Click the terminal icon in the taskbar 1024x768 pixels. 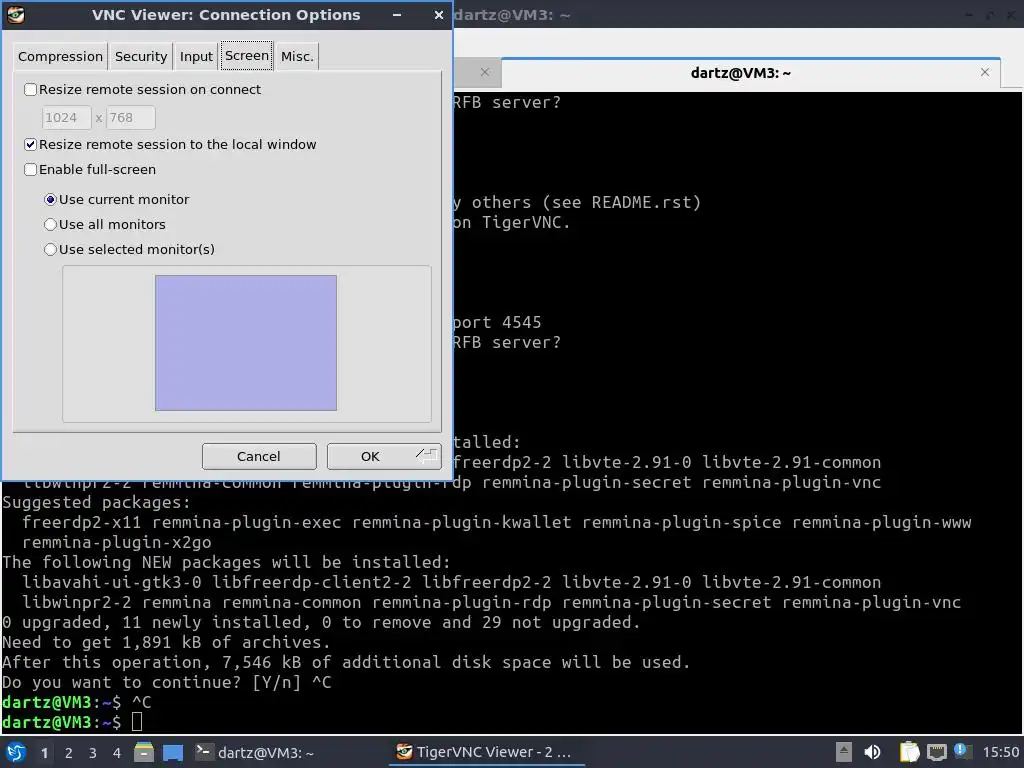[203, 752]
